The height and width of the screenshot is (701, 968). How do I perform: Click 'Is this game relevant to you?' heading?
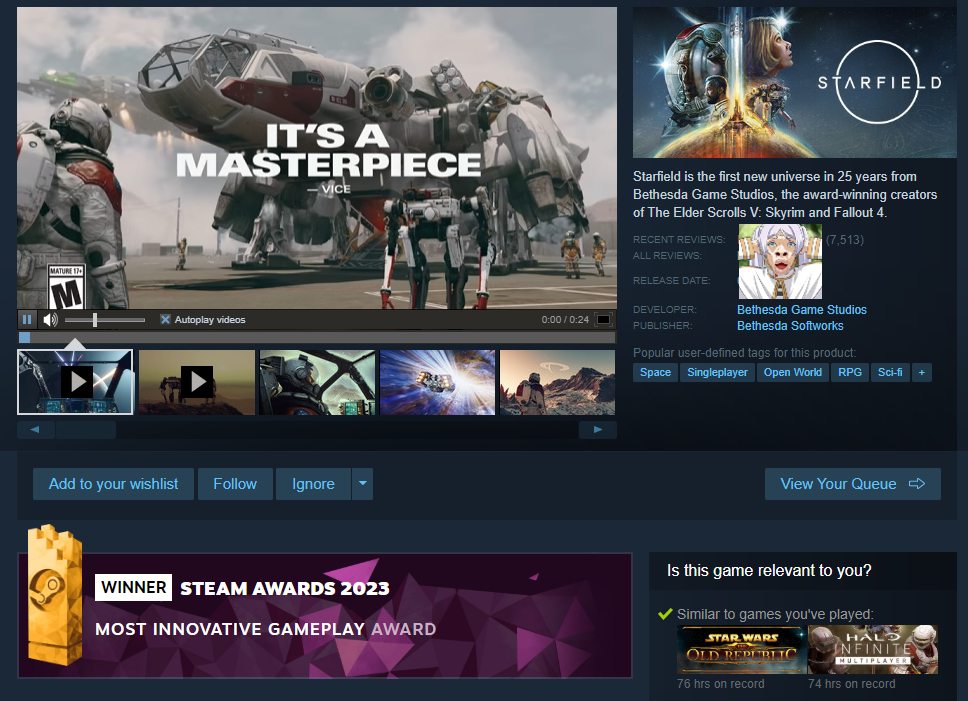pos(769,571)
